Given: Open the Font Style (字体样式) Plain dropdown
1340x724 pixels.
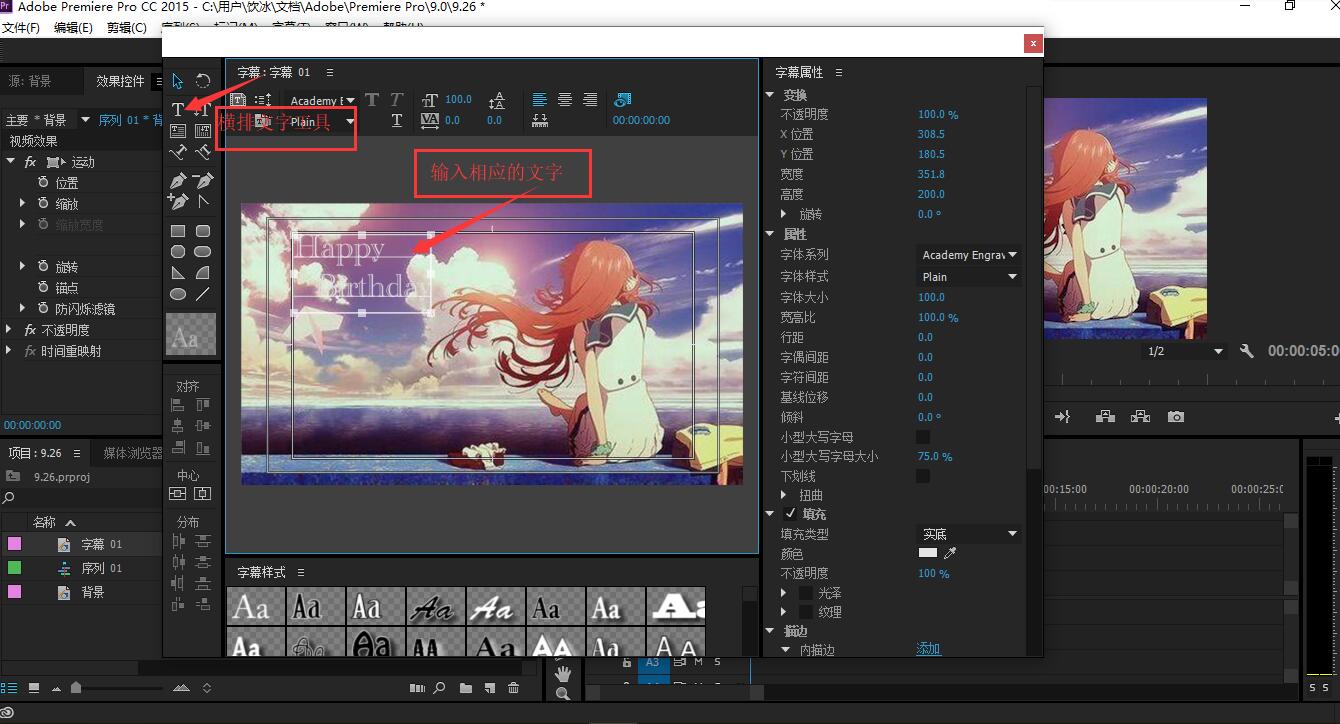Looking at the screenshot, I should [969, 277].
